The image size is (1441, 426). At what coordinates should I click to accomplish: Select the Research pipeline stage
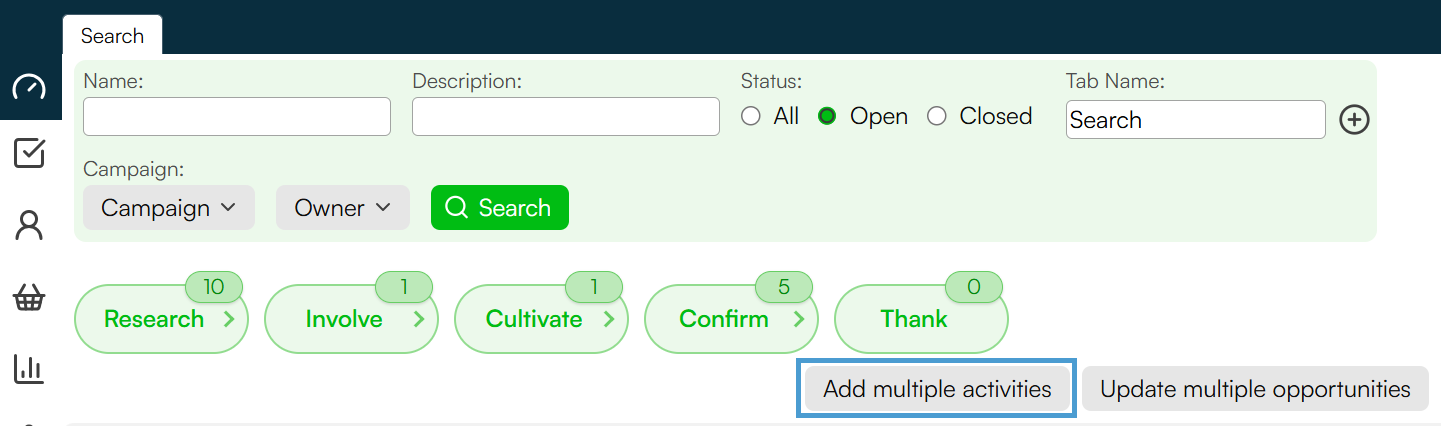161,319
